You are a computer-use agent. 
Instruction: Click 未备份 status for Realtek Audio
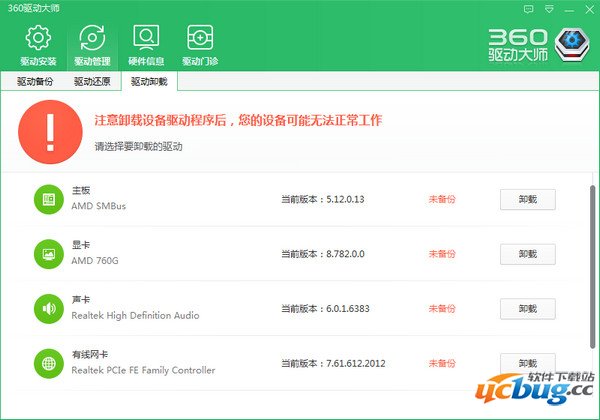(x=442, y=309)
